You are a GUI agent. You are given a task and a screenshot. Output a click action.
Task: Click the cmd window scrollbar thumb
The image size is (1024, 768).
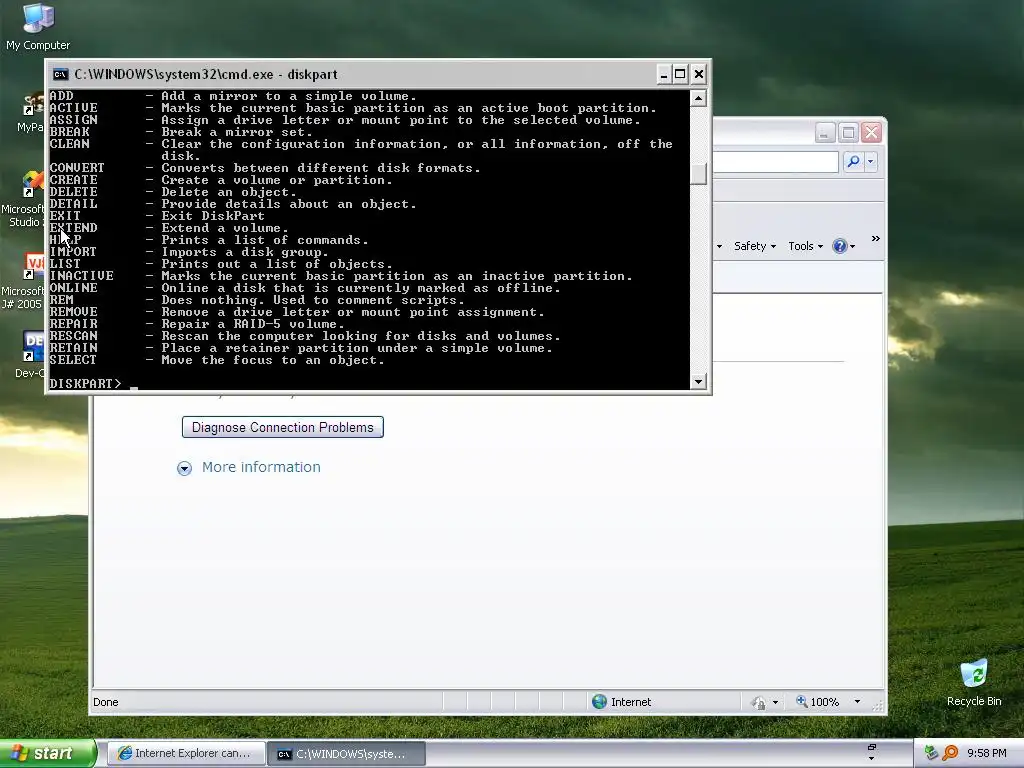pos(698,174)
